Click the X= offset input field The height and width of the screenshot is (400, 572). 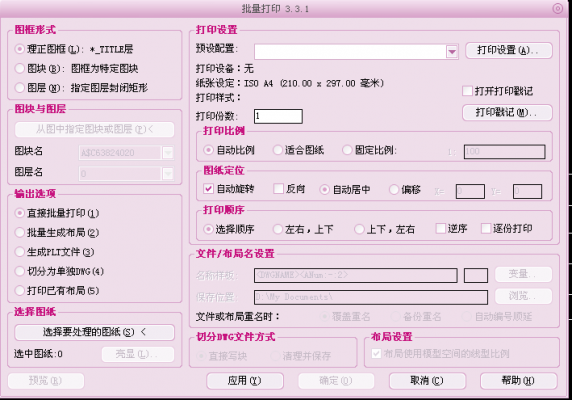tap(470, 191)
